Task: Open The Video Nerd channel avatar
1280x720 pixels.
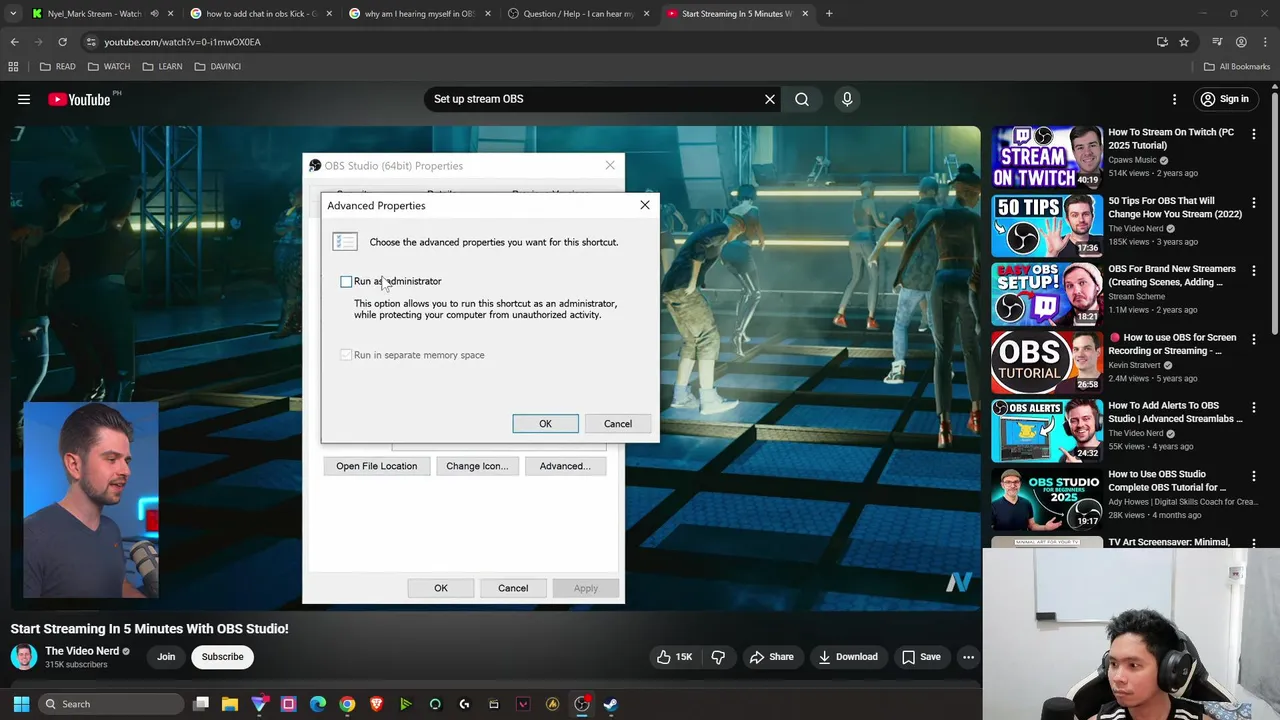Action: (24, 657)
